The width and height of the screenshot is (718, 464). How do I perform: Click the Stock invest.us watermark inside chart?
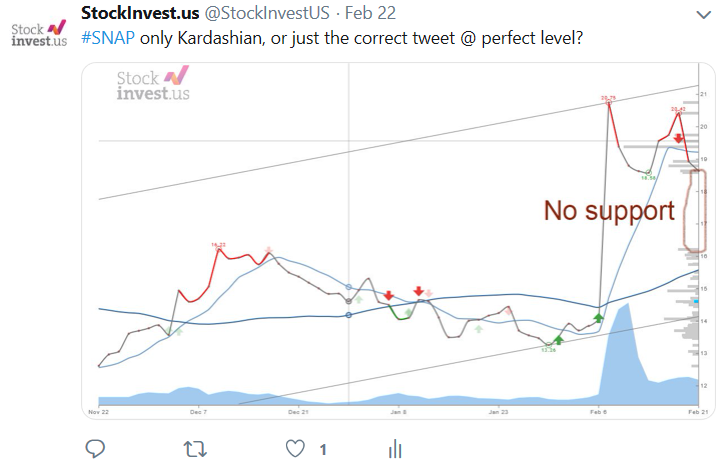153,83
